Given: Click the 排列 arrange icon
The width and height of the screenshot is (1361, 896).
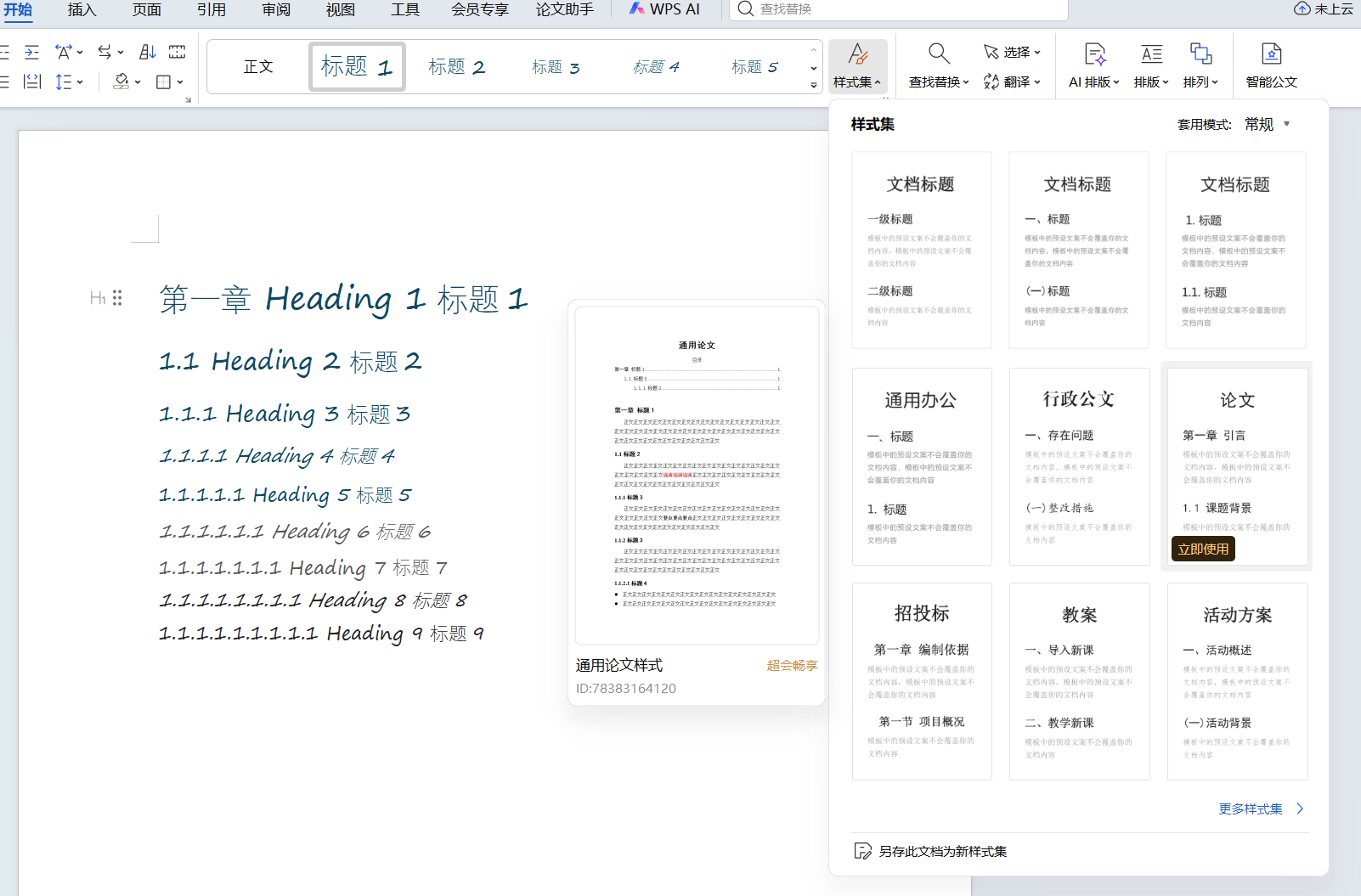Looking at the screenshot, I should (x=1200, y=54).
